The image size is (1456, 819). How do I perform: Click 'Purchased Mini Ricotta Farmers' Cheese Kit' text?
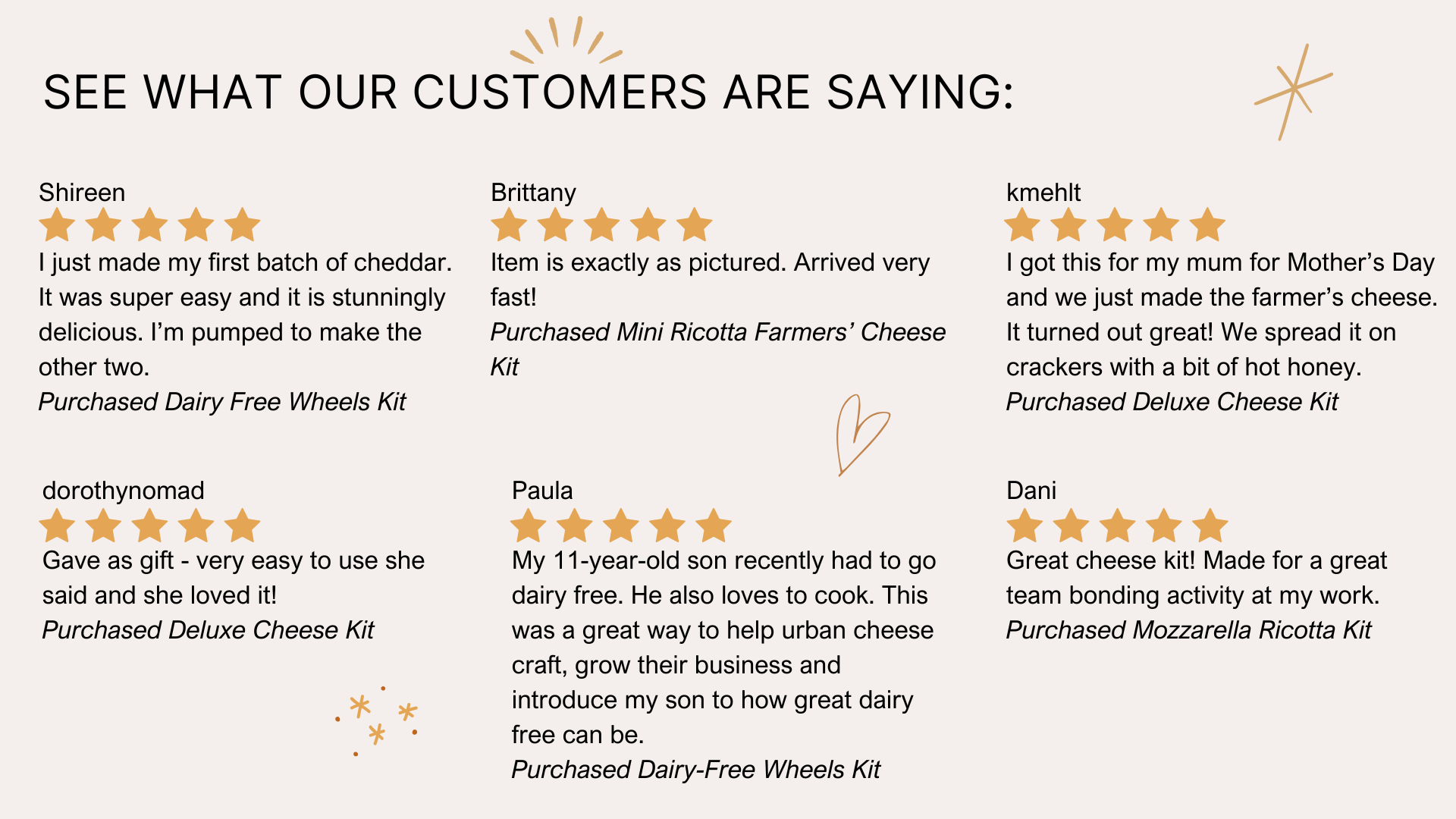[x=718, y=350]
